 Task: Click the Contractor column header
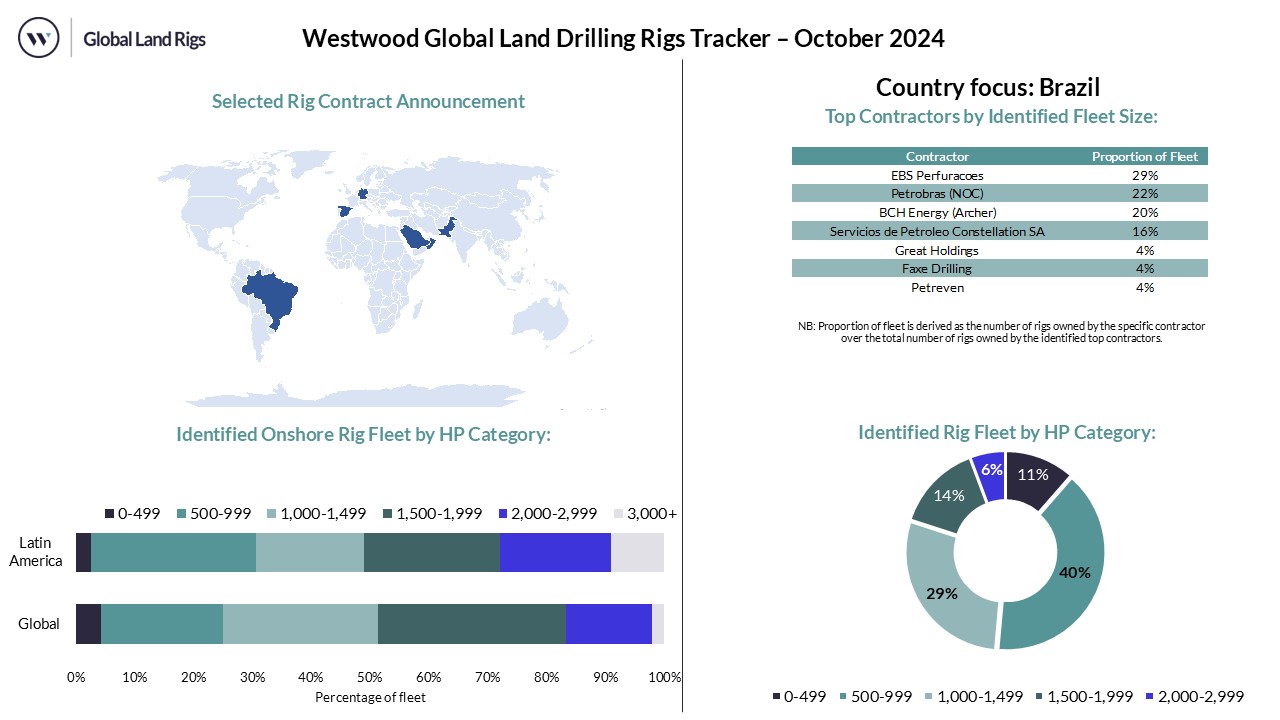pyautogui.click(x=936, y=156)
